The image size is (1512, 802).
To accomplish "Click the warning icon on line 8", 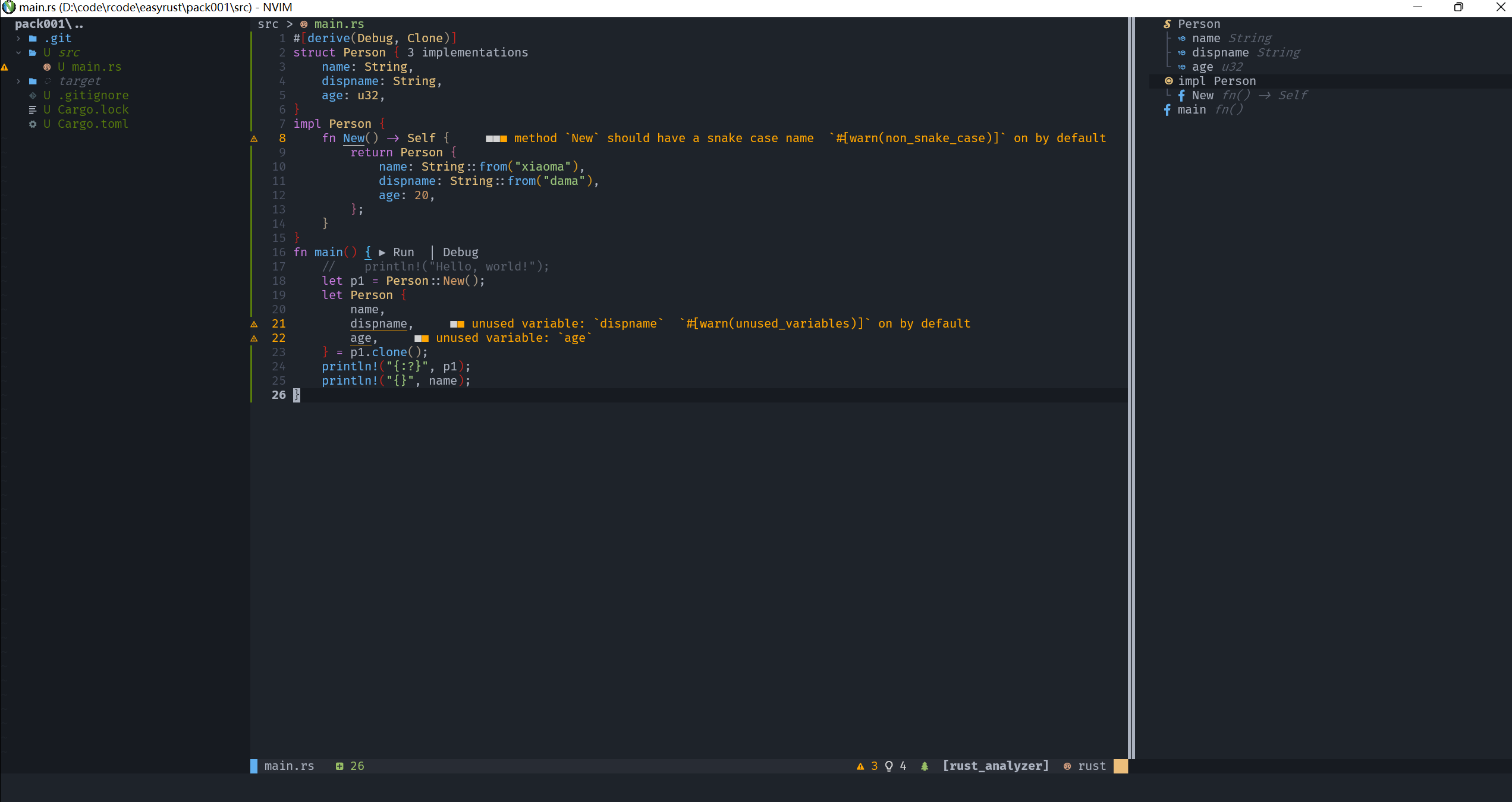I will pyautogui.click(x=254, y=139).
